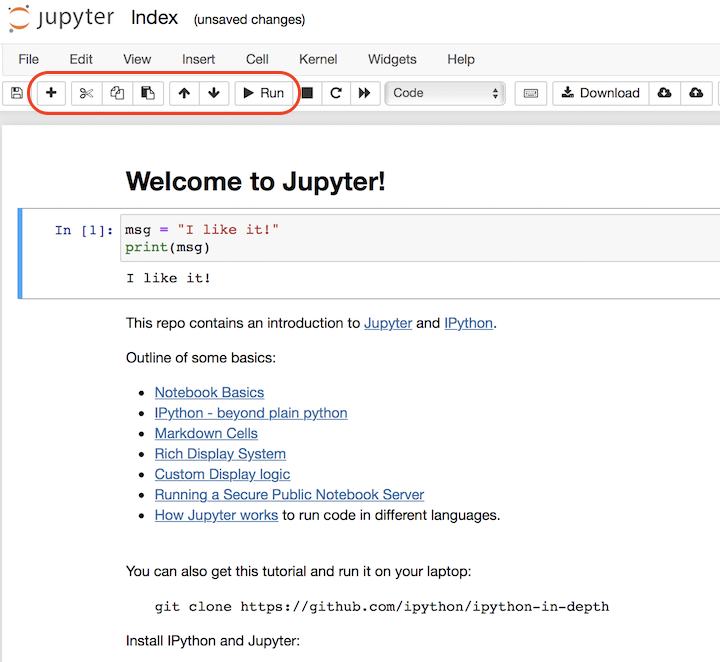
Task: Click the Download button
Action: tap(601, 93)
